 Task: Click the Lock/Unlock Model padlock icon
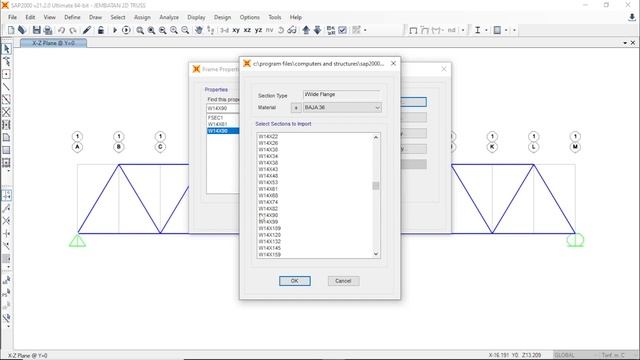click(x=100, y=30)
